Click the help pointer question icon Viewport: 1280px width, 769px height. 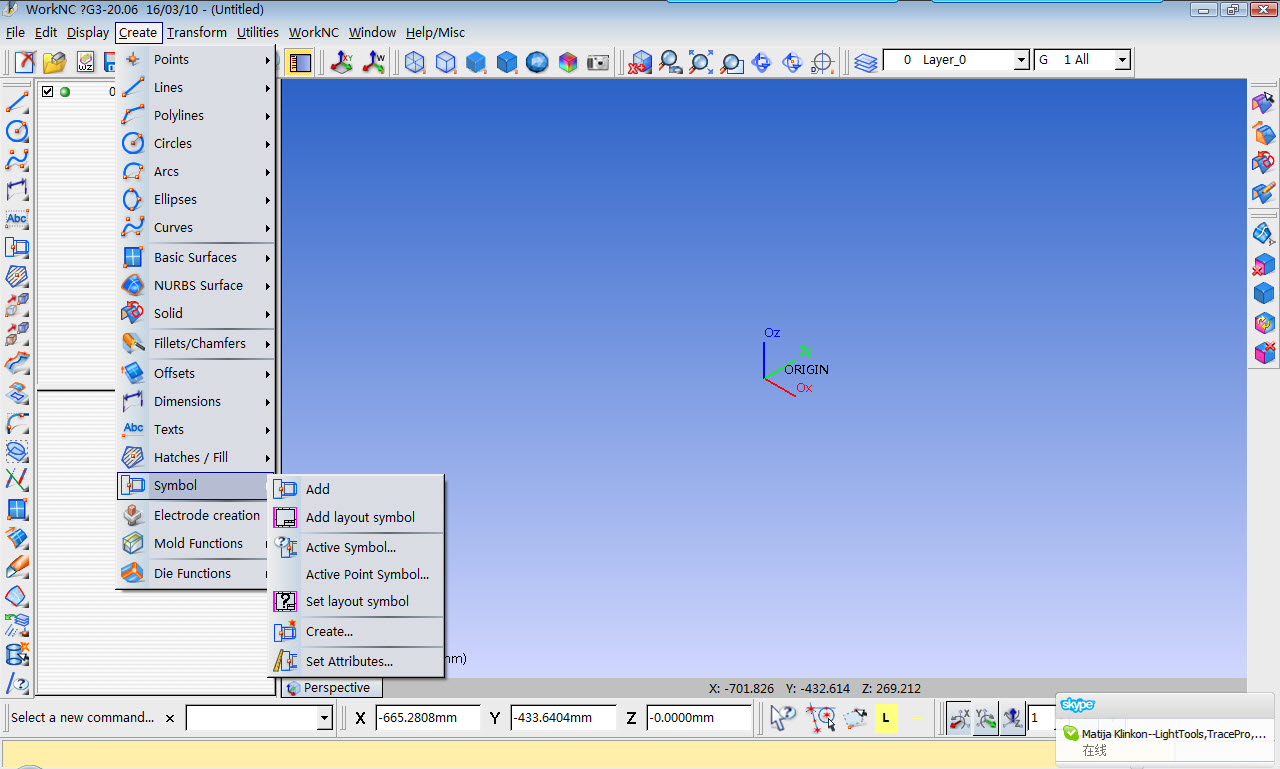point(782,717)
